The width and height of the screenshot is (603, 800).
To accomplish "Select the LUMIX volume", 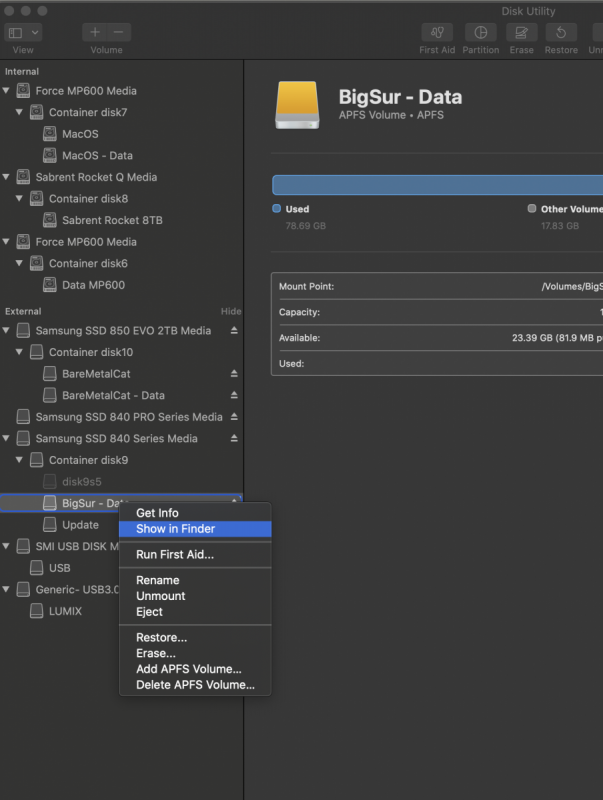I will coord(65,611).
